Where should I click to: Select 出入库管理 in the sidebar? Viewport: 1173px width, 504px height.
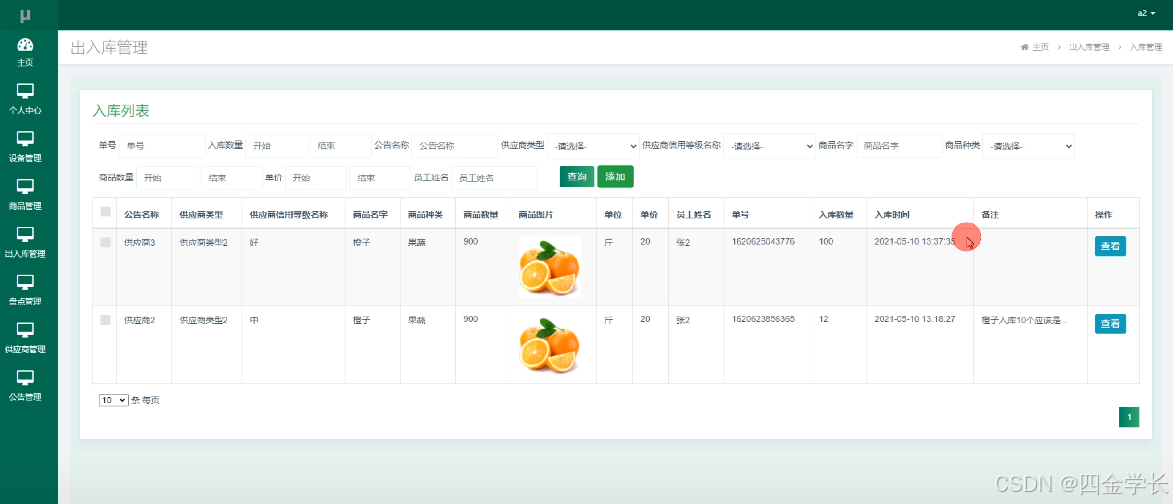point(25,243)
